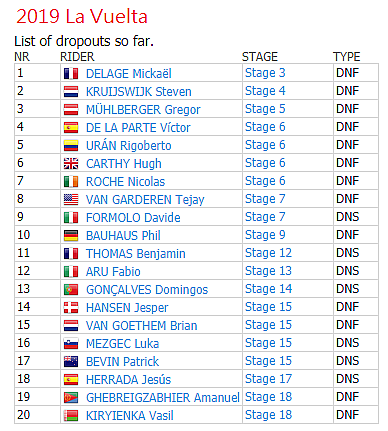Open the ARU Fabio rider page
Viewport: 388px width, 431px height.
113,272
